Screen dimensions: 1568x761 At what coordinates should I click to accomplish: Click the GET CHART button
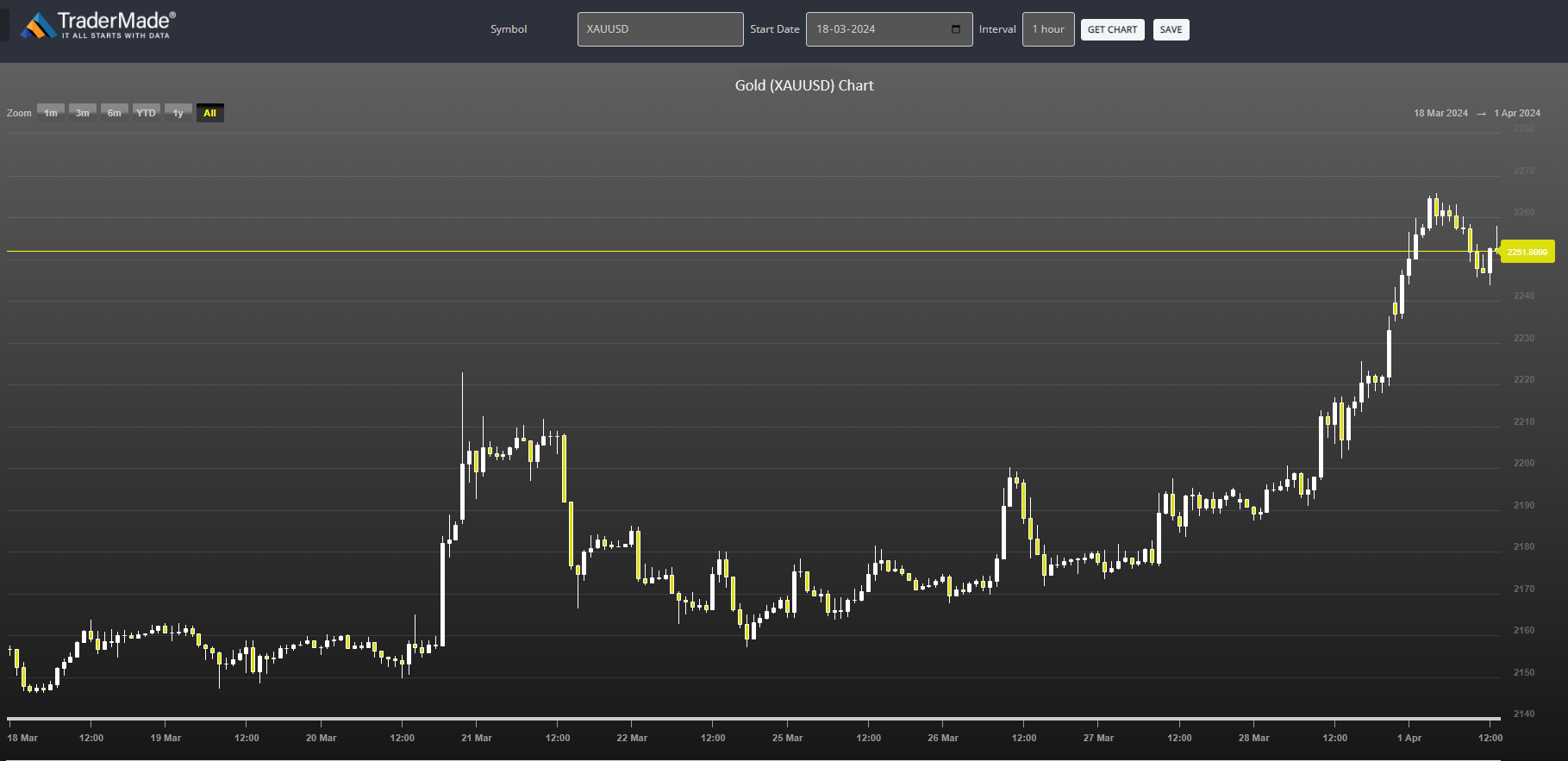tap(1112, 29)
